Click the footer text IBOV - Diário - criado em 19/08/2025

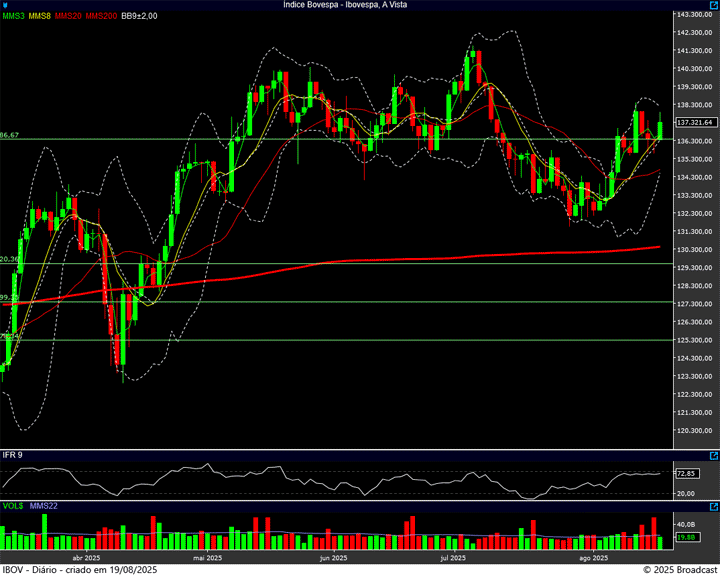80,569
